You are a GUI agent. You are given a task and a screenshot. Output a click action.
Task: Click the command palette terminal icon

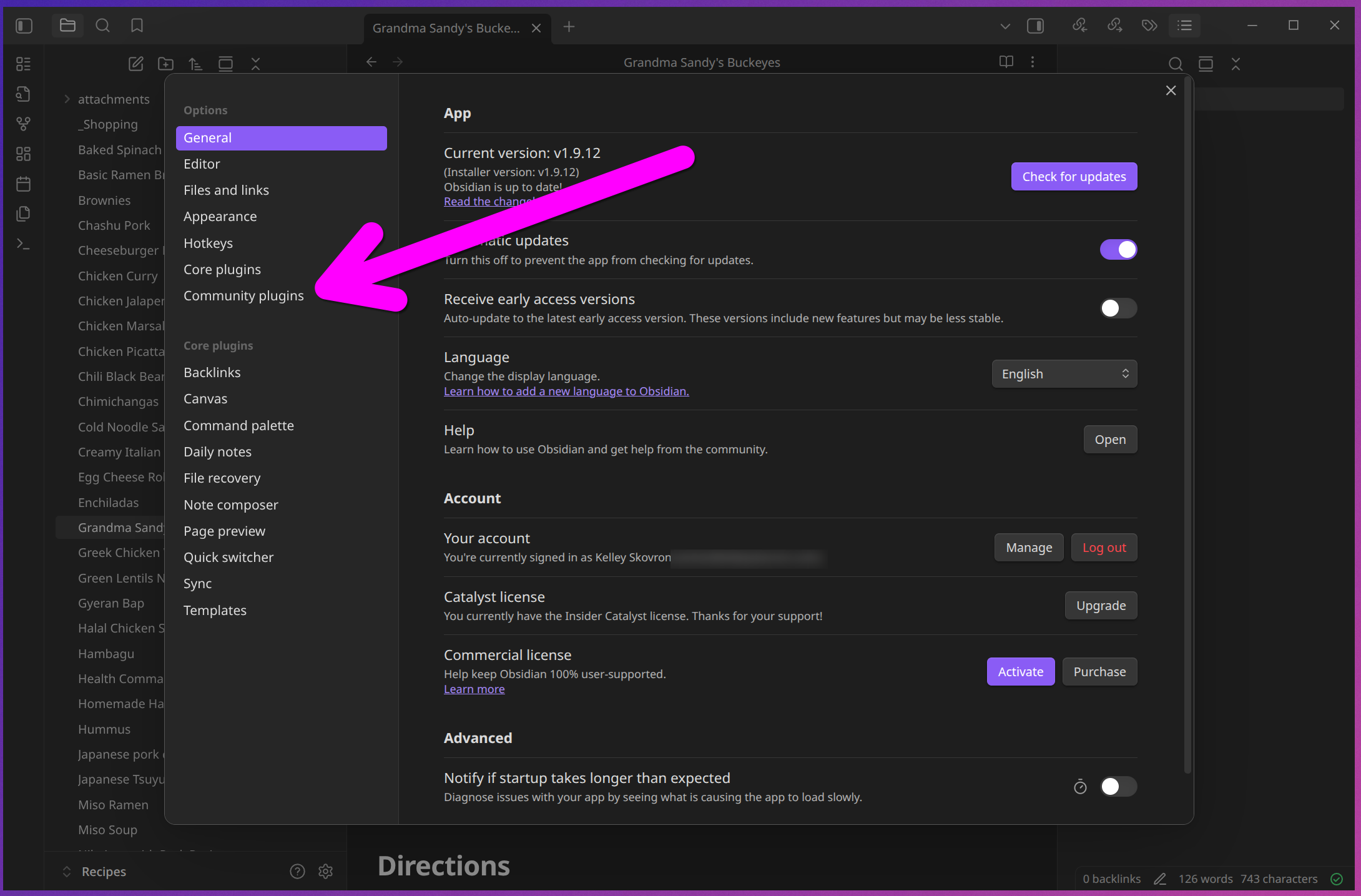point(23,244)
